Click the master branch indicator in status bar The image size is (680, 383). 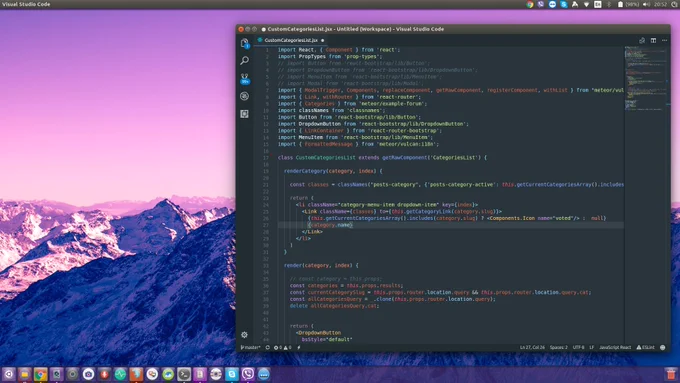coord(251,347)
